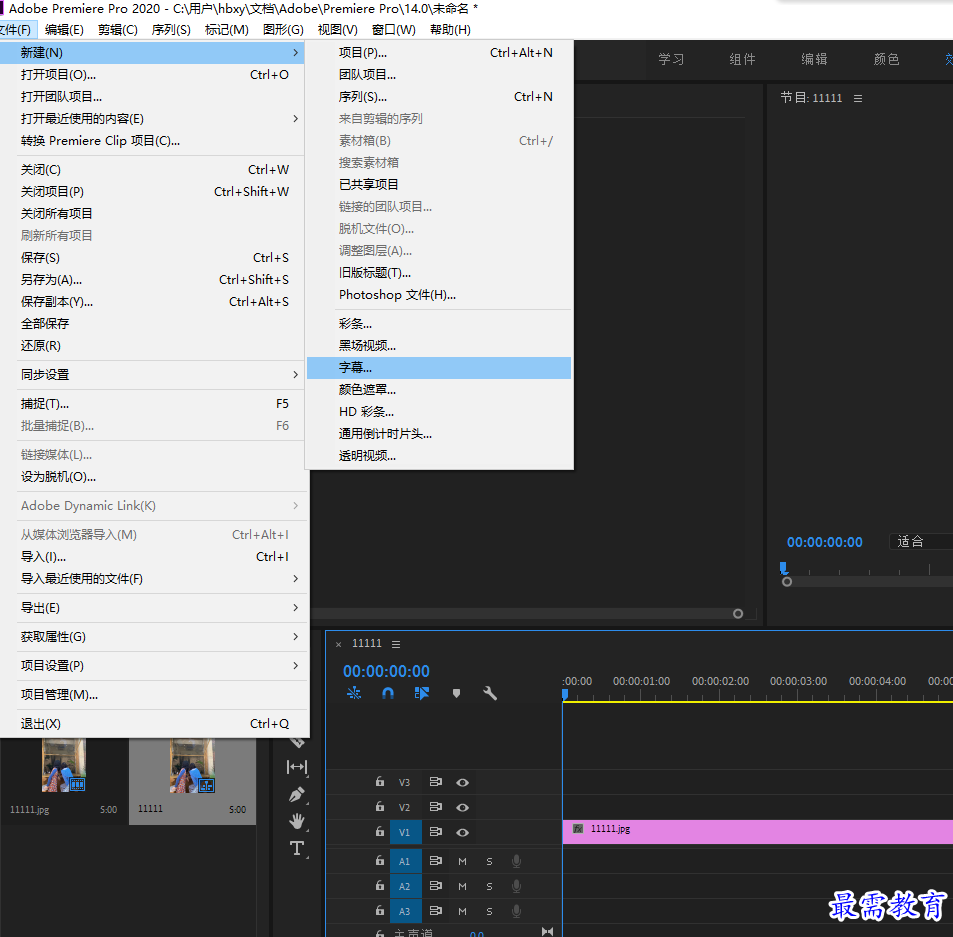
Task: Enable voice-over record on track A2
Action: (x=517, y=886)
